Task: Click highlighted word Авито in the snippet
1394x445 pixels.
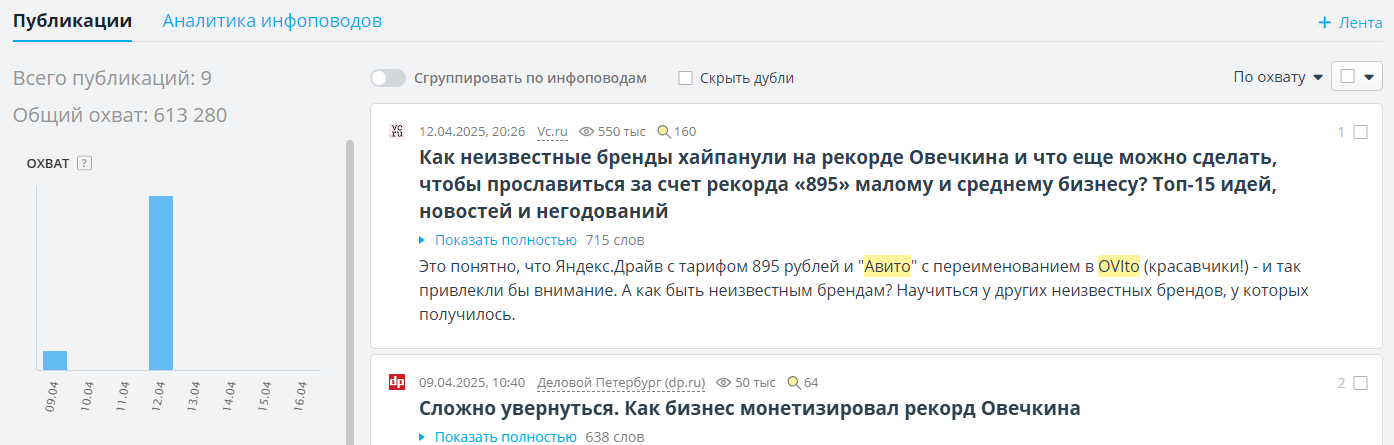Action: point(887,267)
